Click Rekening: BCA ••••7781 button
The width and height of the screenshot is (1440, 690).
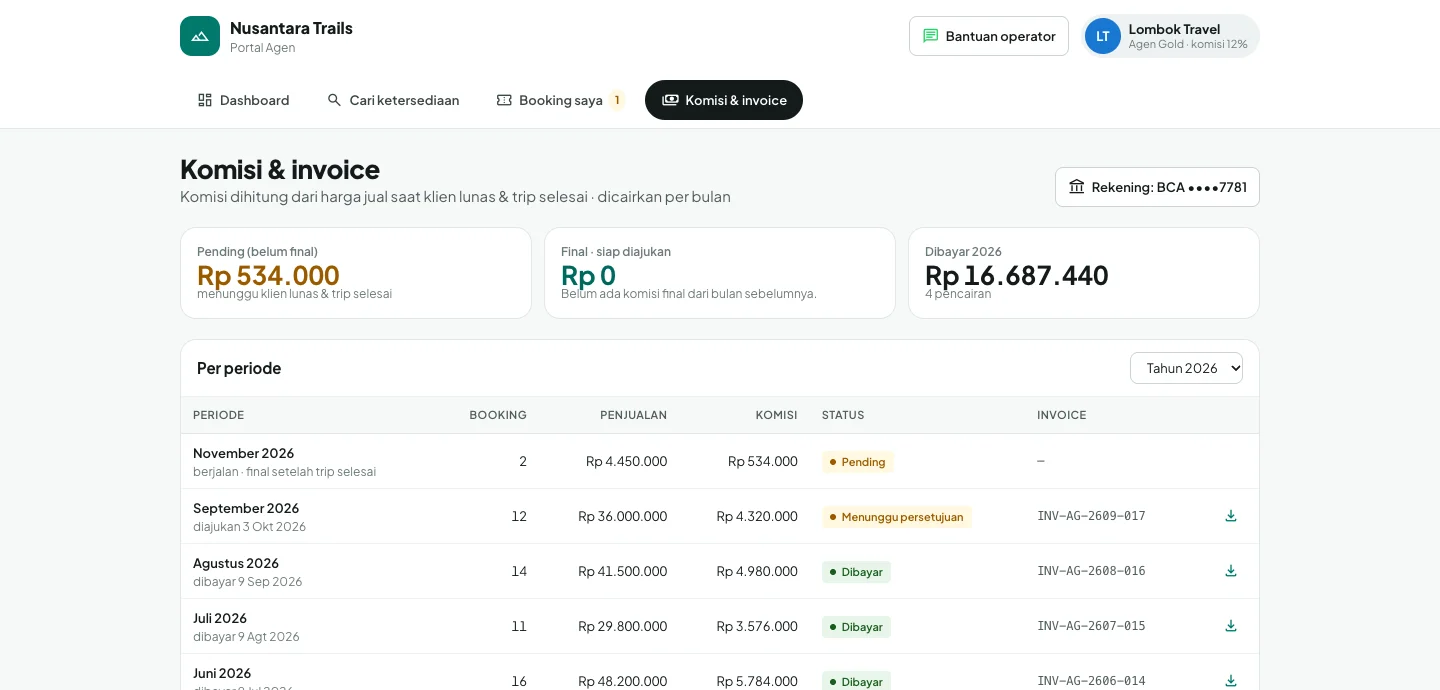(x=1157, y=187)
